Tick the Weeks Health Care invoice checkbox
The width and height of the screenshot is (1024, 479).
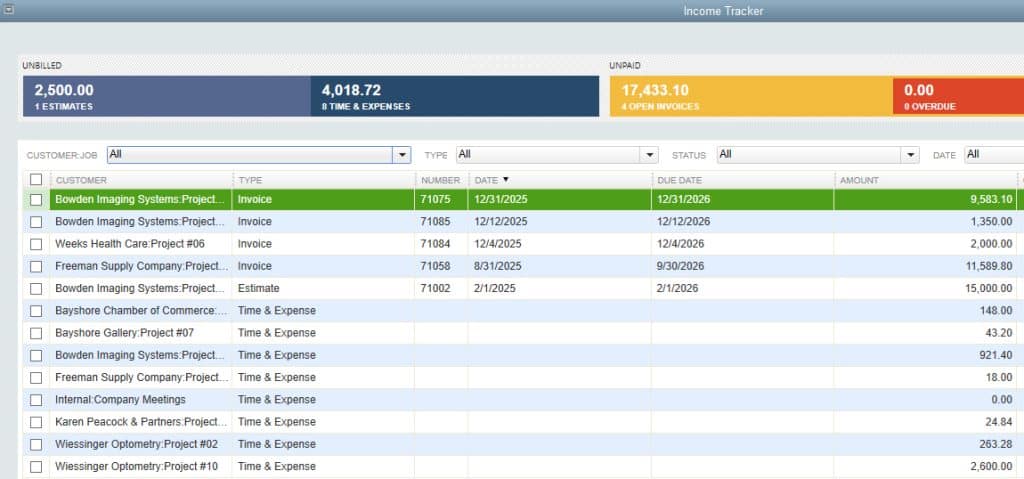pos(36,244)
